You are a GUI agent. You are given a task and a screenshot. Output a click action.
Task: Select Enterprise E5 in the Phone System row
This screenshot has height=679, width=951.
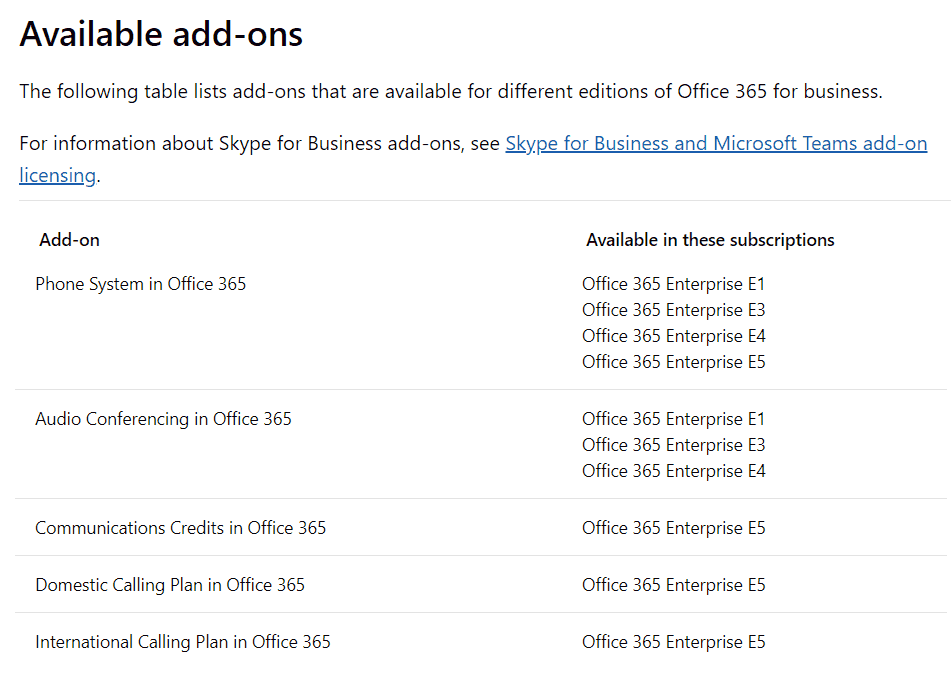[x=673, y=362]
